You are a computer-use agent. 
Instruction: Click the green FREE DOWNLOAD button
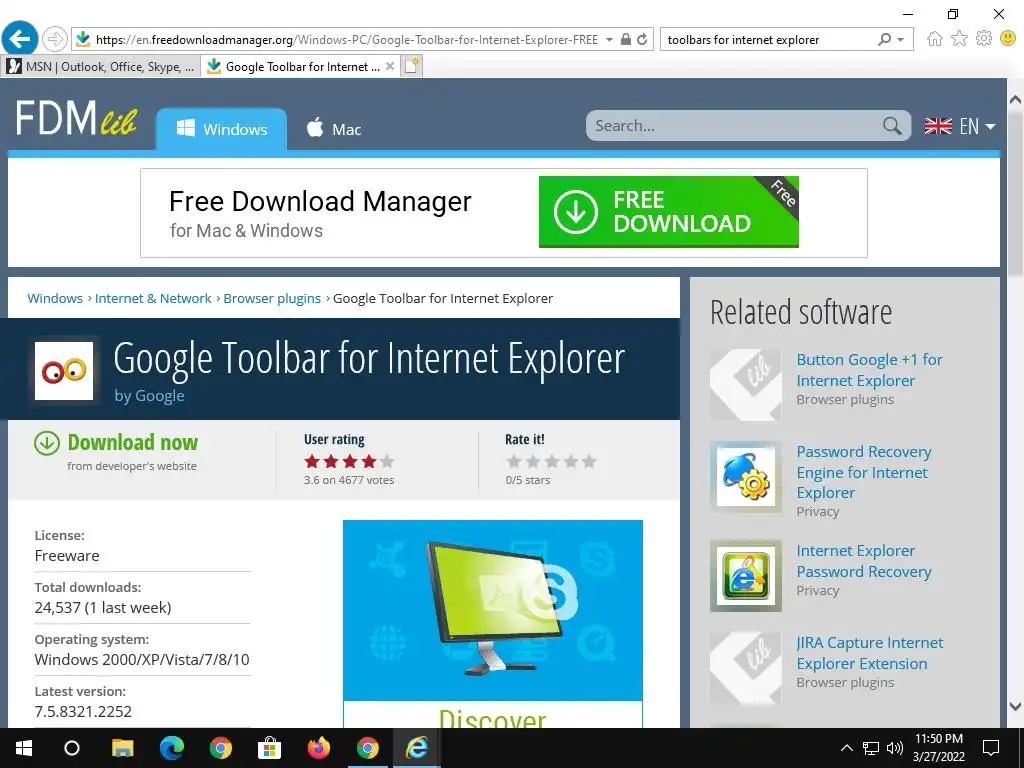coord(669,212)
